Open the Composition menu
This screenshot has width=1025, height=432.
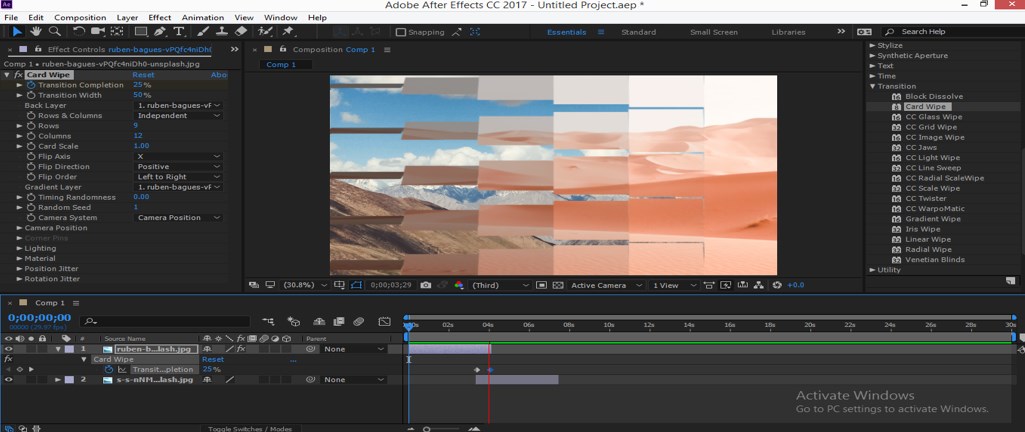click(80, 18)
